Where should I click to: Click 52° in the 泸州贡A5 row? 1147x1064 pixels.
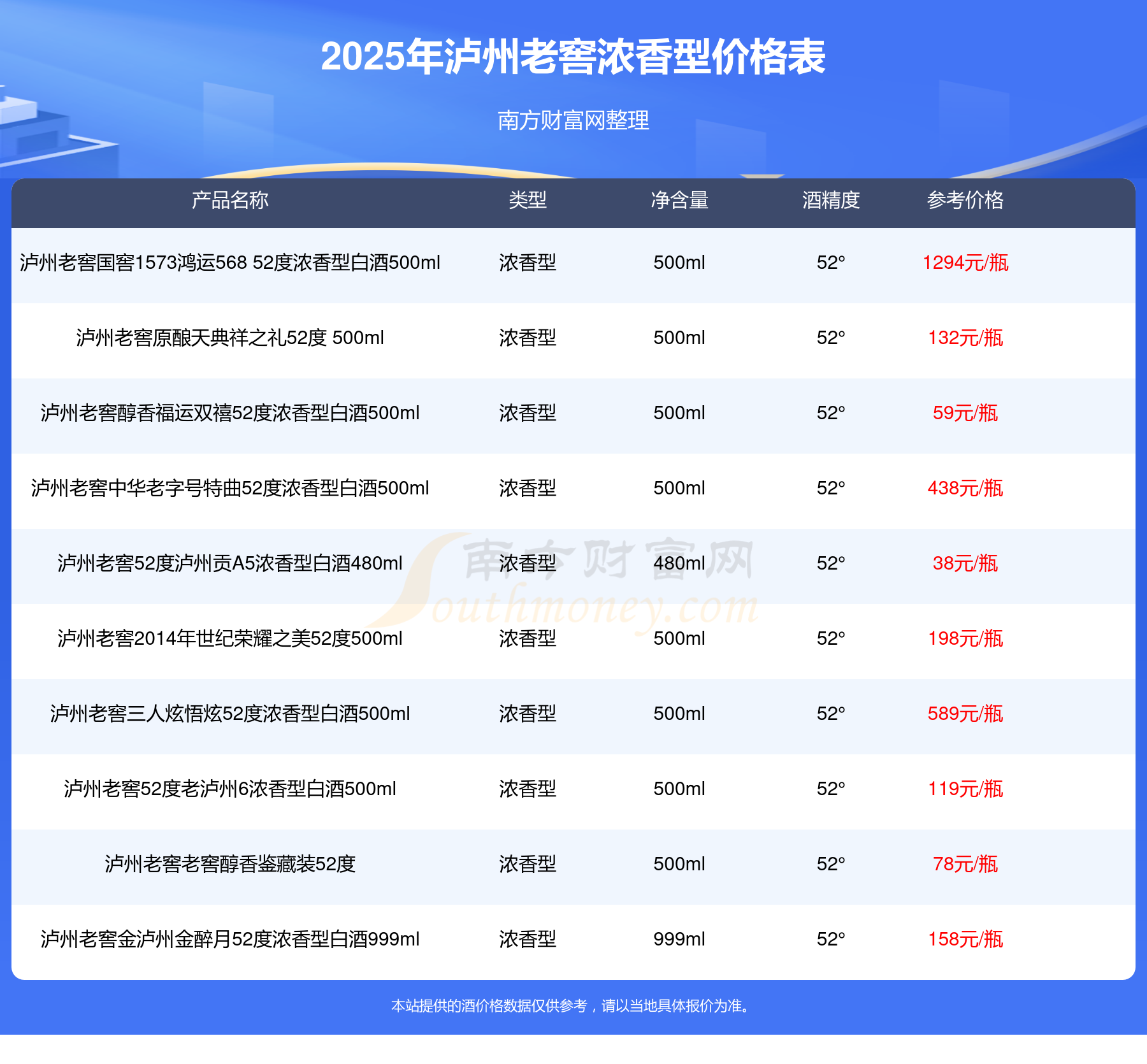(x=831, y=563)
